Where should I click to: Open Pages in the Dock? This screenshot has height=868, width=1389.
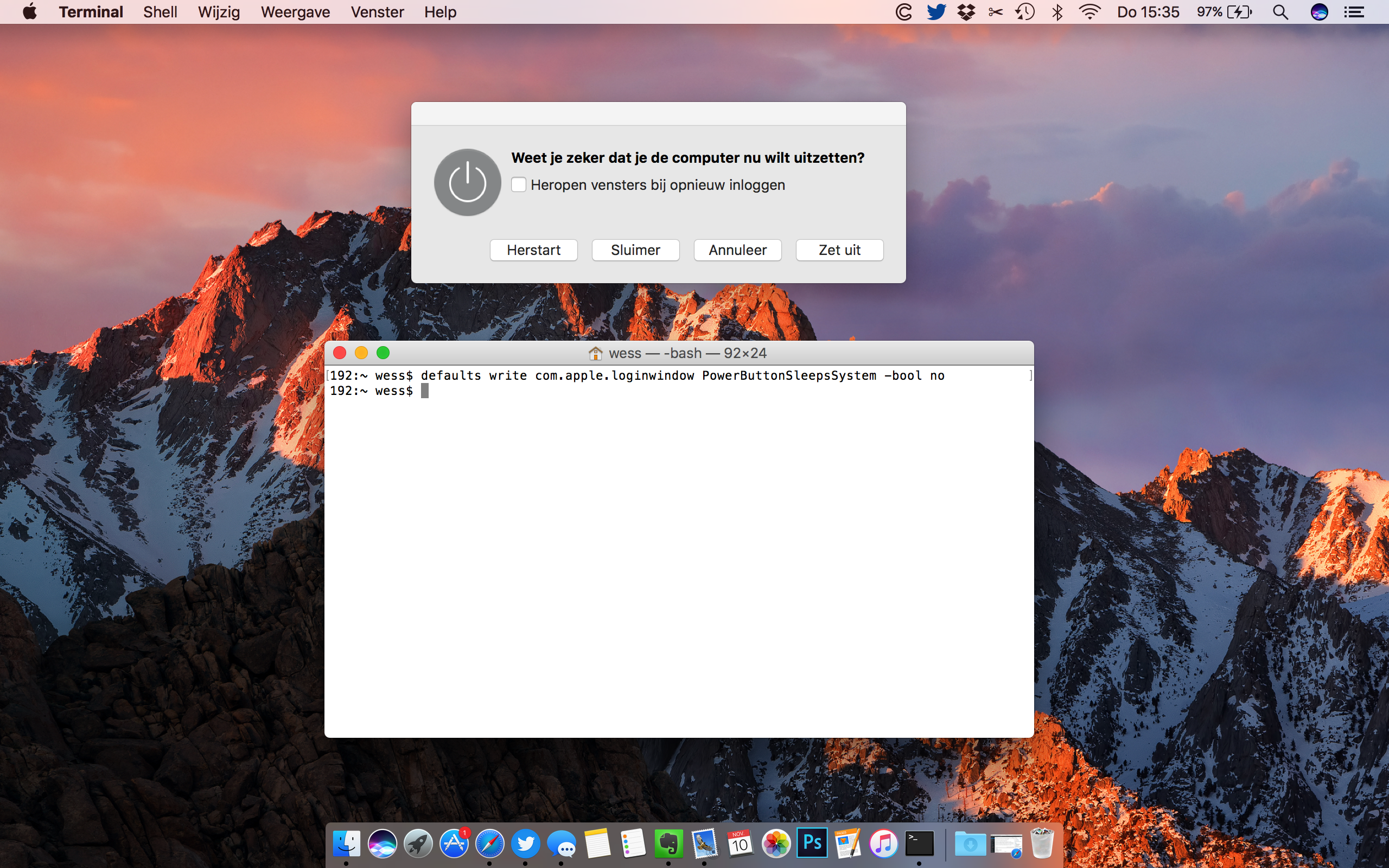[x=848, y=844]
